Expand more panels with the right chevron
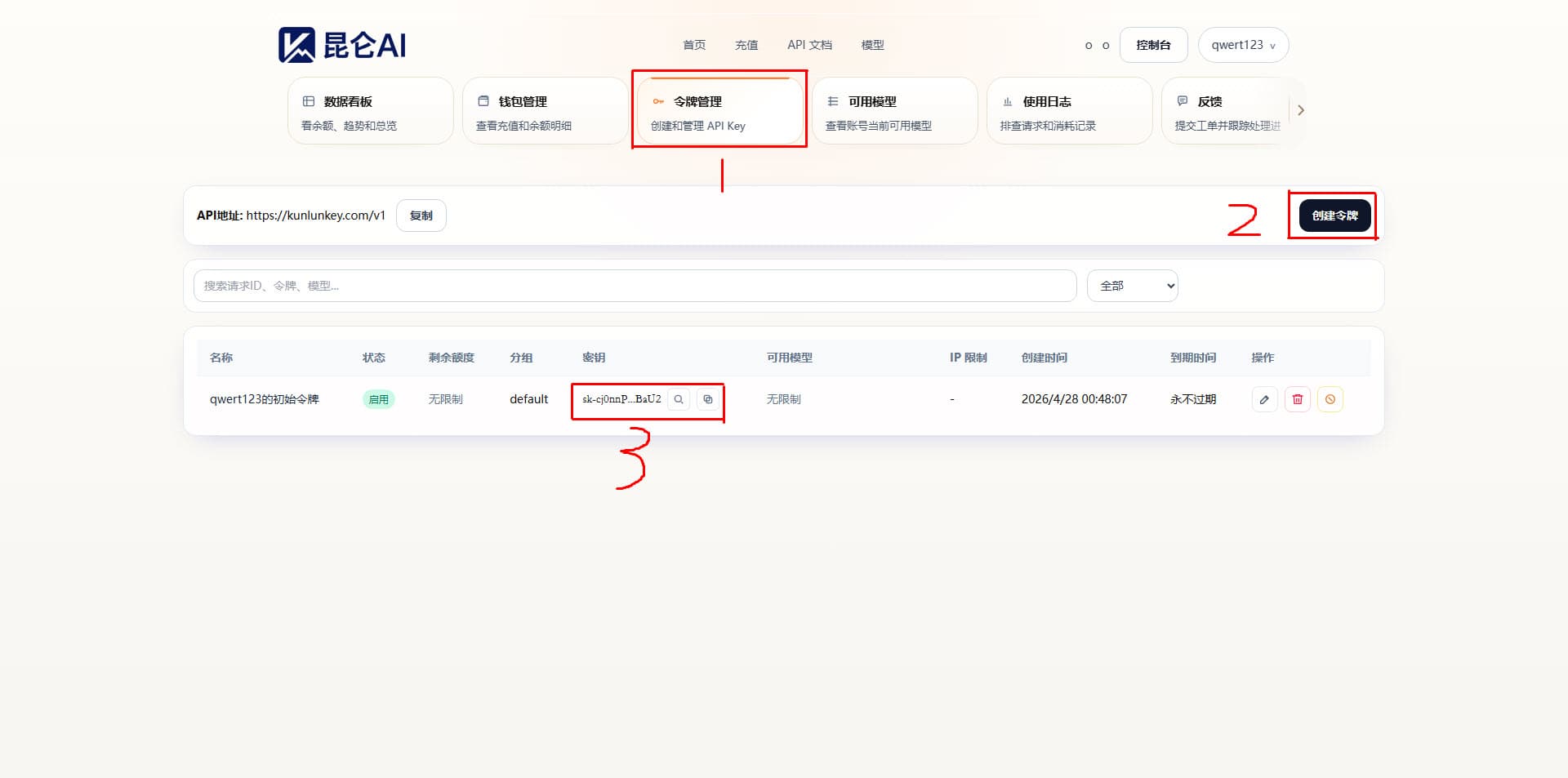The width and height of the screenshot is (1568, 778). click(x=1301, y=110)
